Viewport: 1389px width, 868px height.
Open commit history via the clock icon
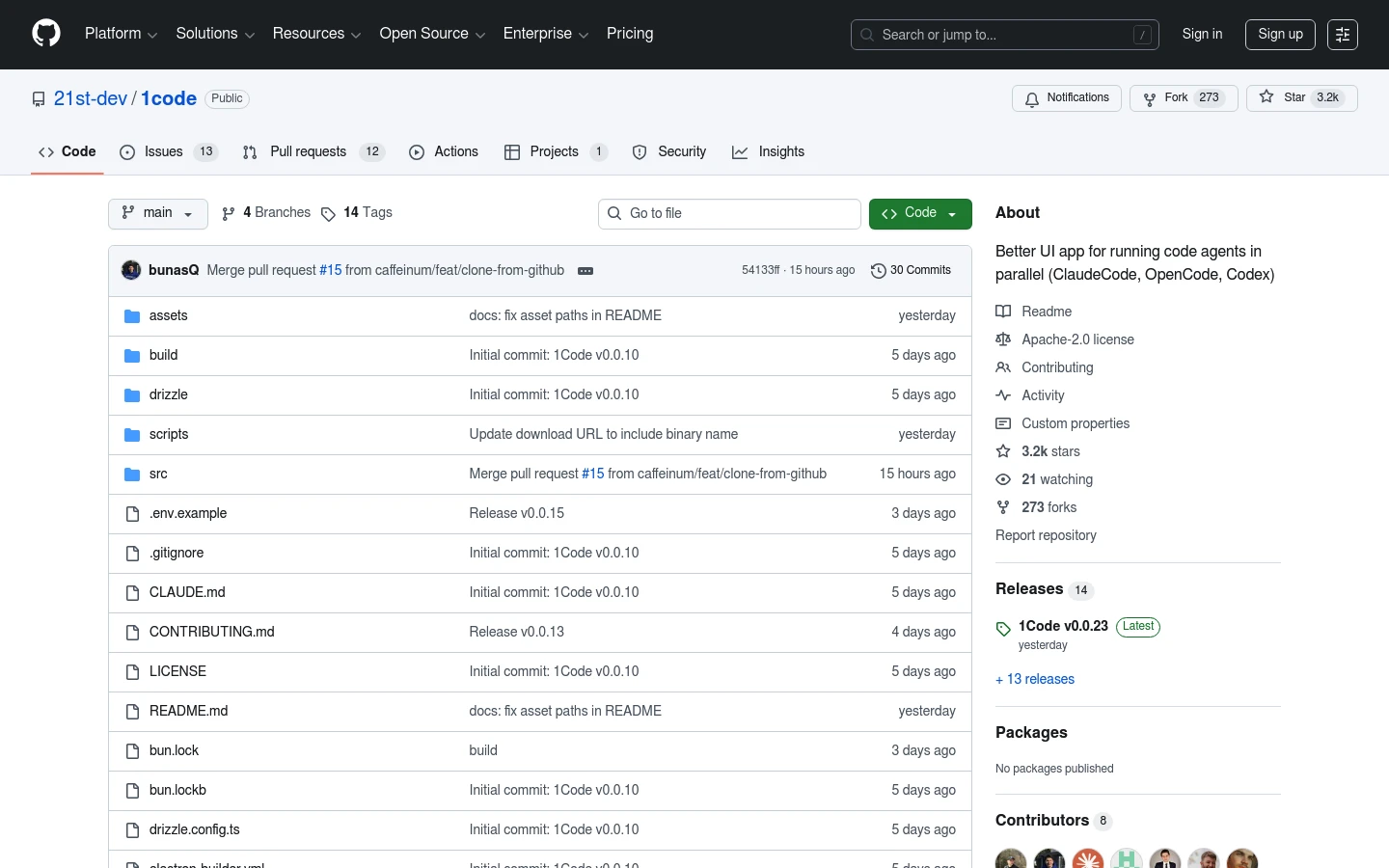pos(878,271)
